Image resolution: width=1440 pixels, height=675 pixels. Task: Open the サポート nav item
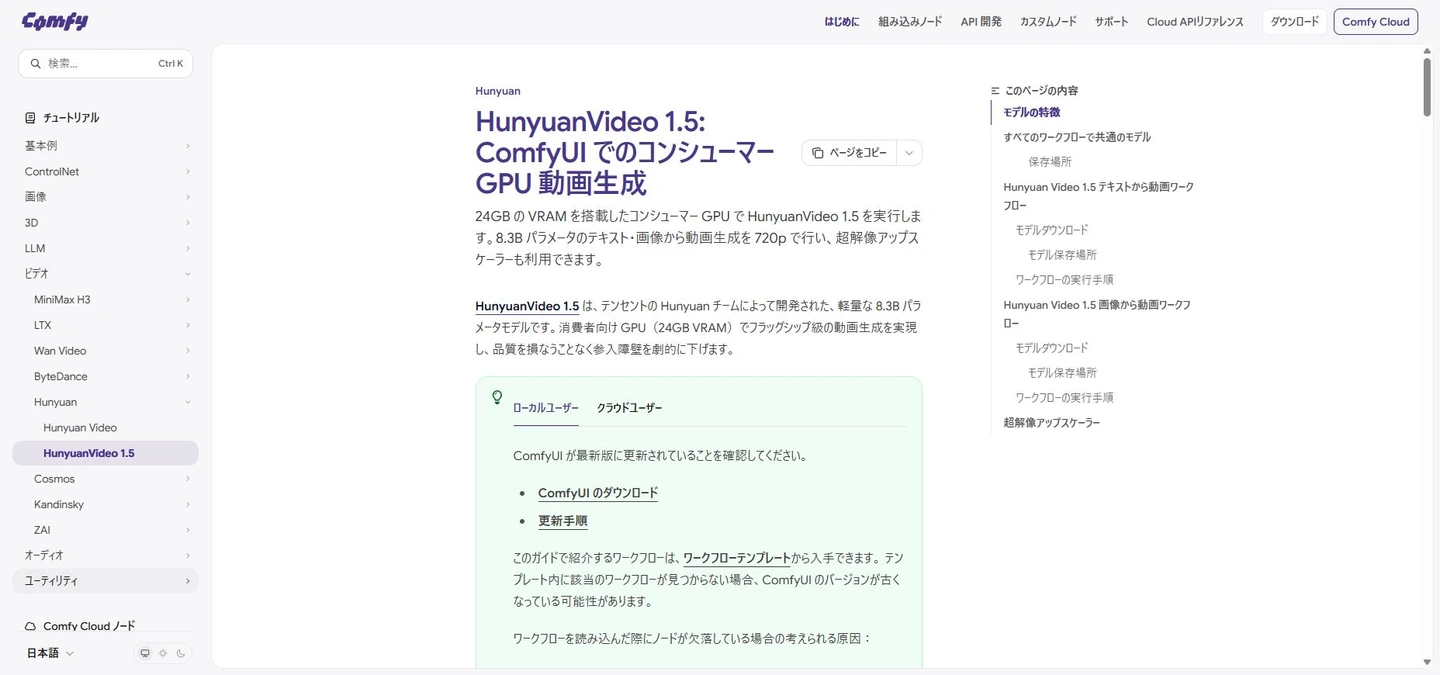(1111, 22)
